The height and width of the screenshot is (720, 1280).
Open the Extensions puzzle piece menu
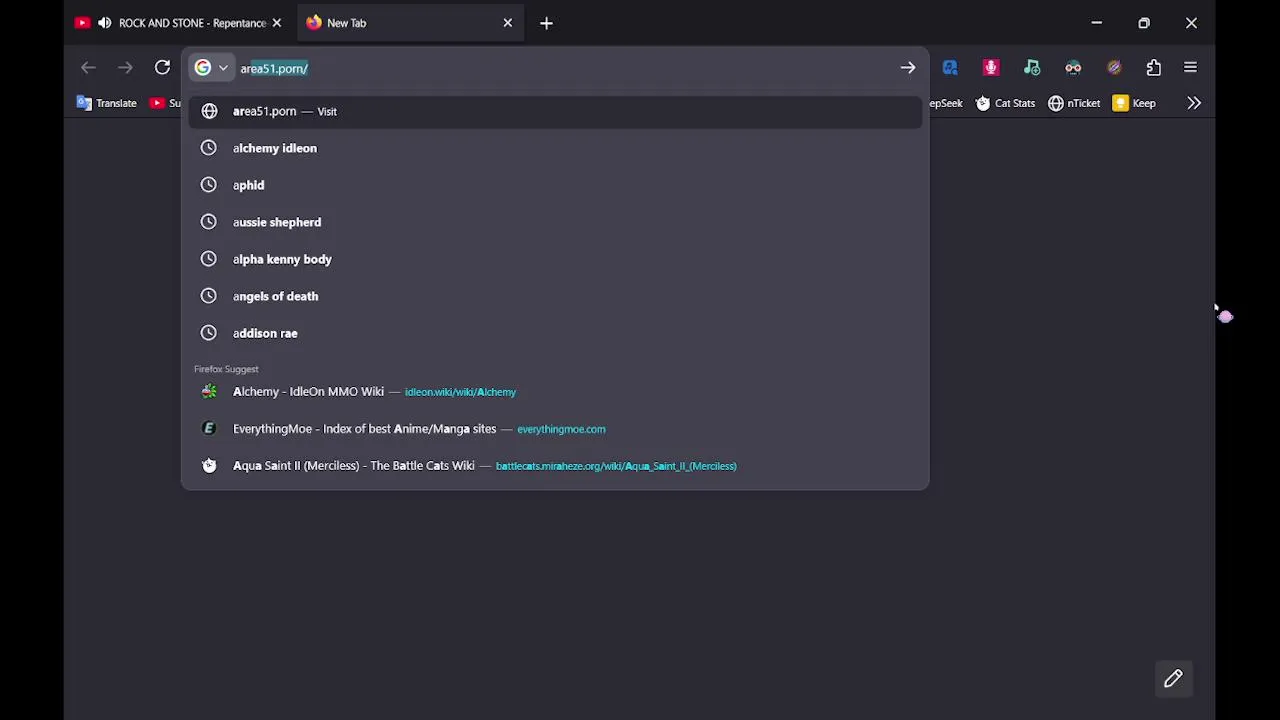(x=1154, y=68)
